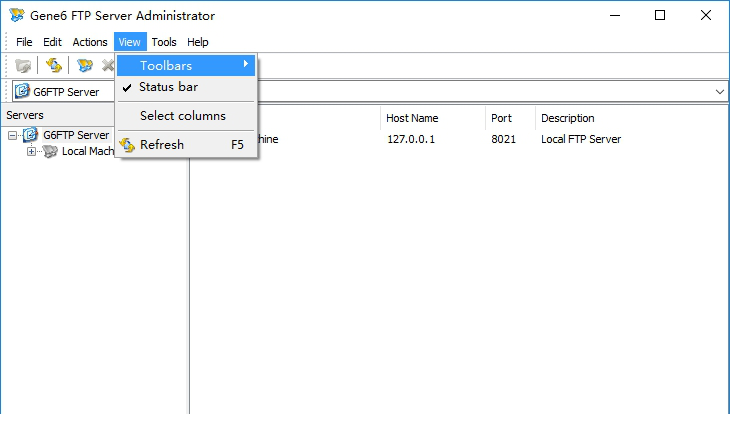Image resolution: width=730 pixels, height=430 pixels.
Task: Open the Toolbars submenu
Action: (x=186, y=66)
